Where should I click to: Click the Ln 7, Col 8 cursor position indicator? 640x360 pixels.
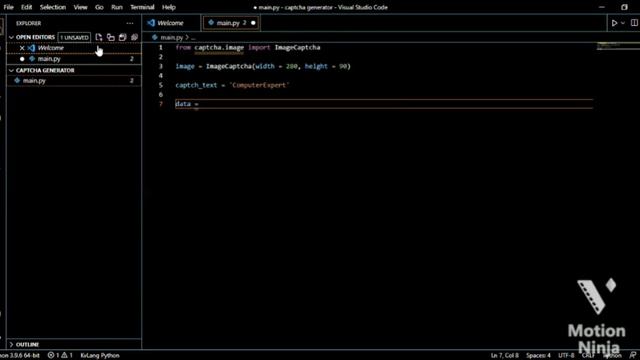(x=504, y=355)
